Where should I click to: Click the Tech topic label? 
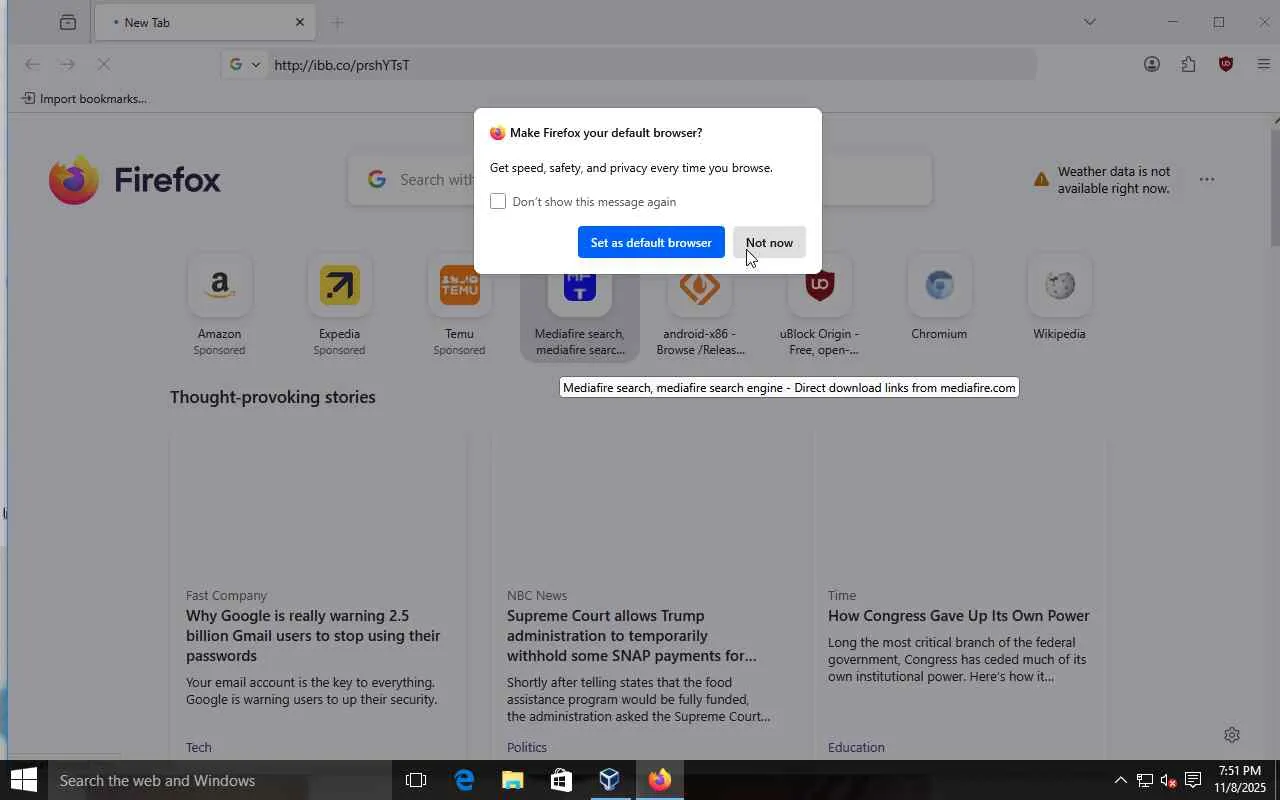[199, 747]
